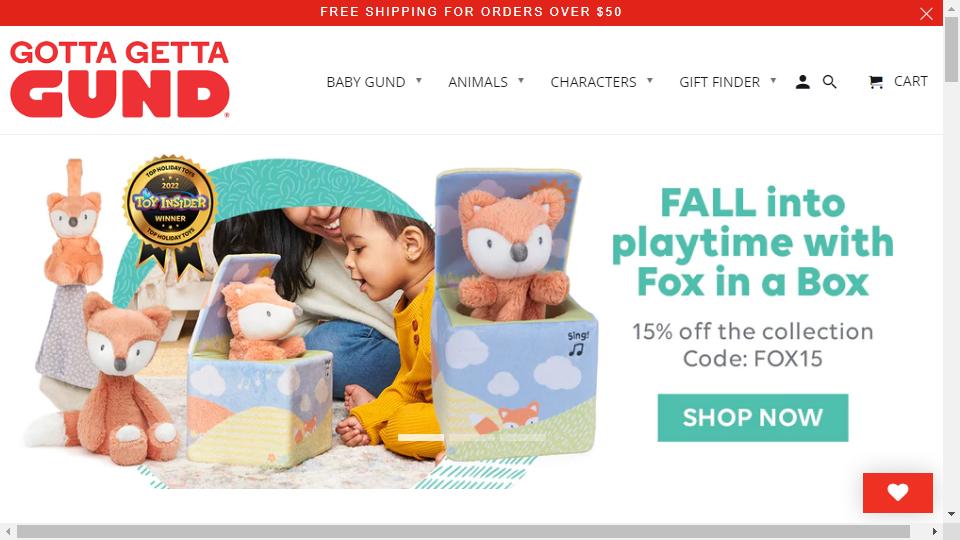
Task: Select the CHARACTERS navigation item
Action: point(593,82)
